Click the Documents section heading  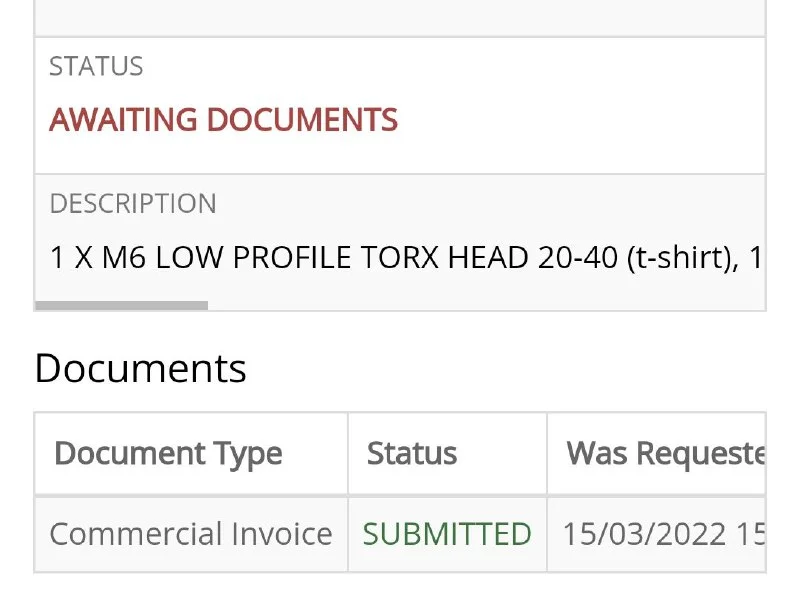140,369
